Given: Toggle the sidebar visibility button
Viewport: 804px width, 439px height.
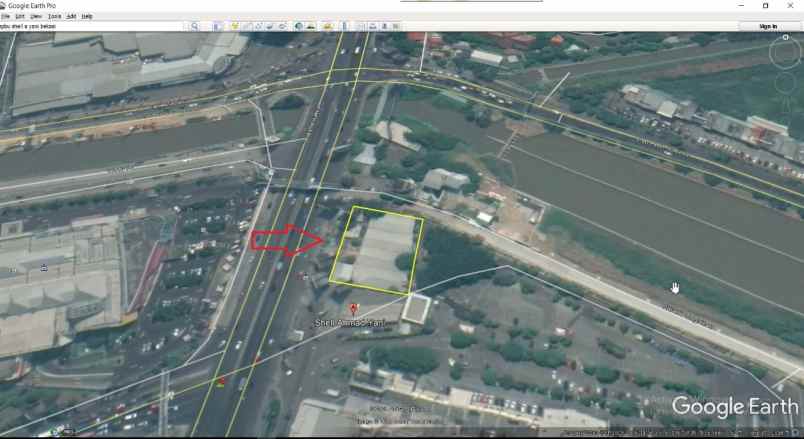Looking at the screenshot, I should tap(218, 26).
